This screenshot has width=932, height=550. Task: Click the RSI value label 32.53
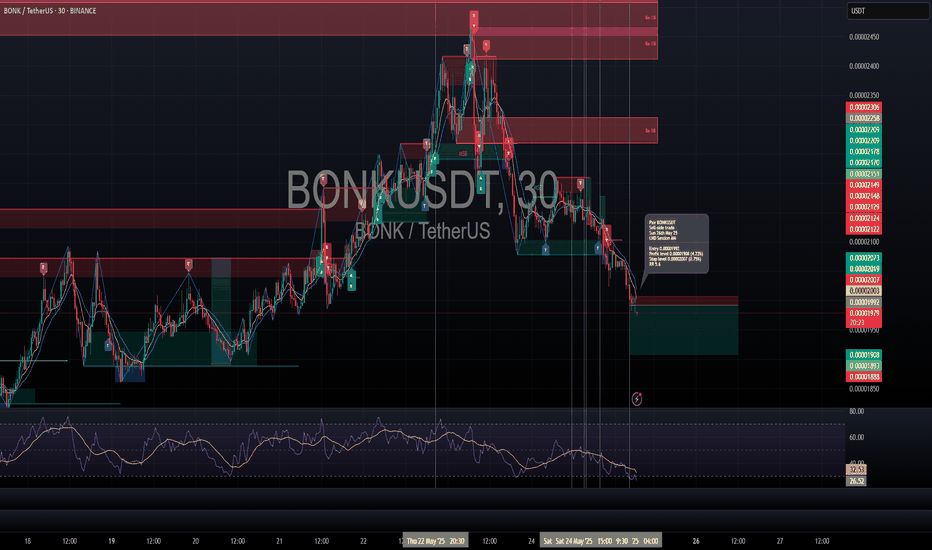pyautogui.click(x=857, y=470)
